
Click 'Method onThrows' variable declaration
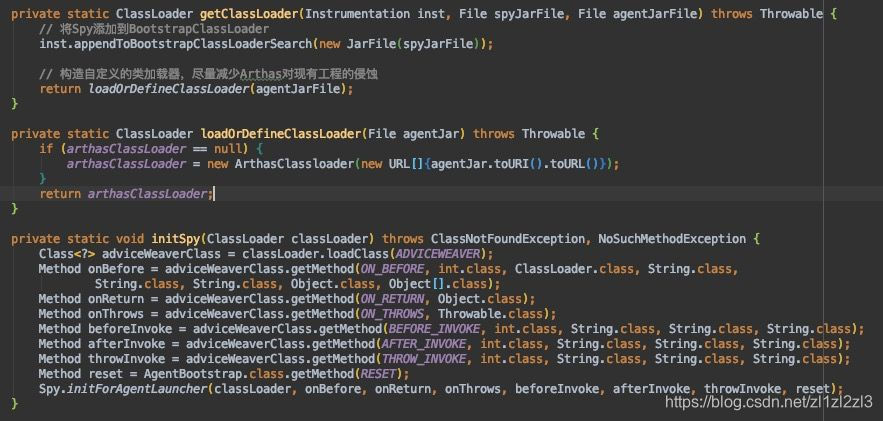[x=91, y=313]
